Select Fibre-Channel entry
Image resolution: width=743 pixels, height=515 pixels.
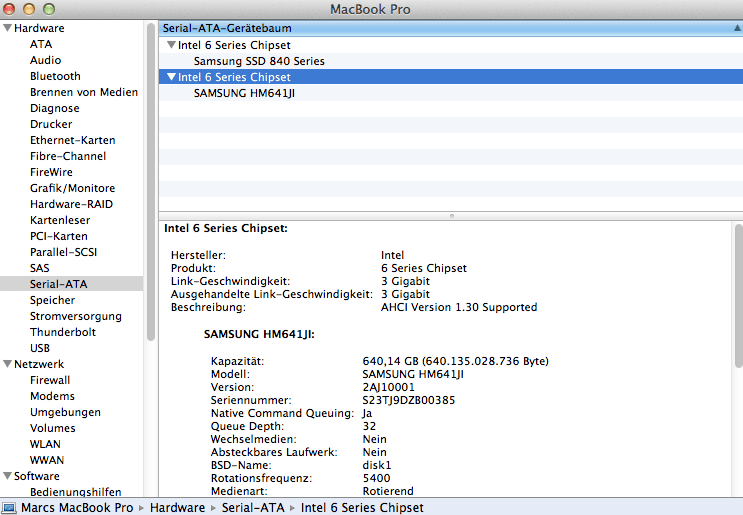(68, 156)
